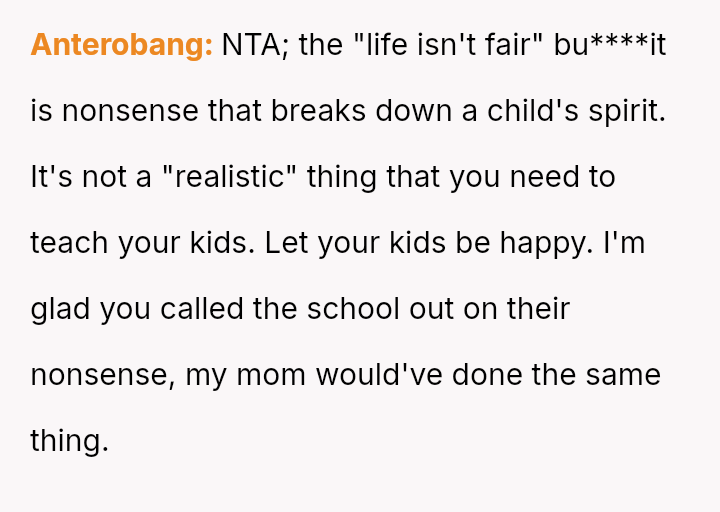Click the phrase "teach your kids"

coord(142,243)
